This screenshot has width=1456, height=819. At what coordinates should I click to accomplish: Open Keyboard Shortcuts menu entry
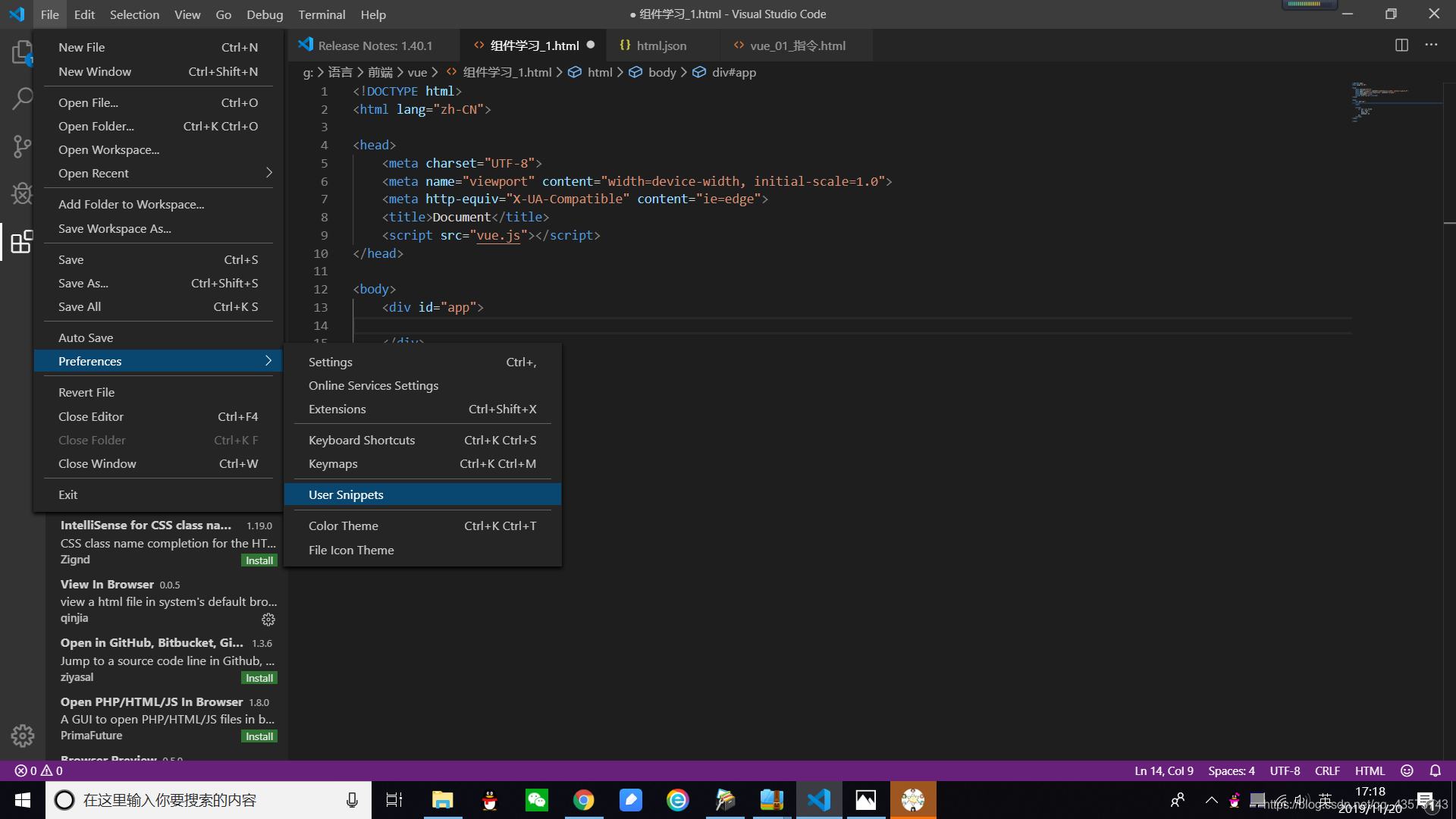422,440
